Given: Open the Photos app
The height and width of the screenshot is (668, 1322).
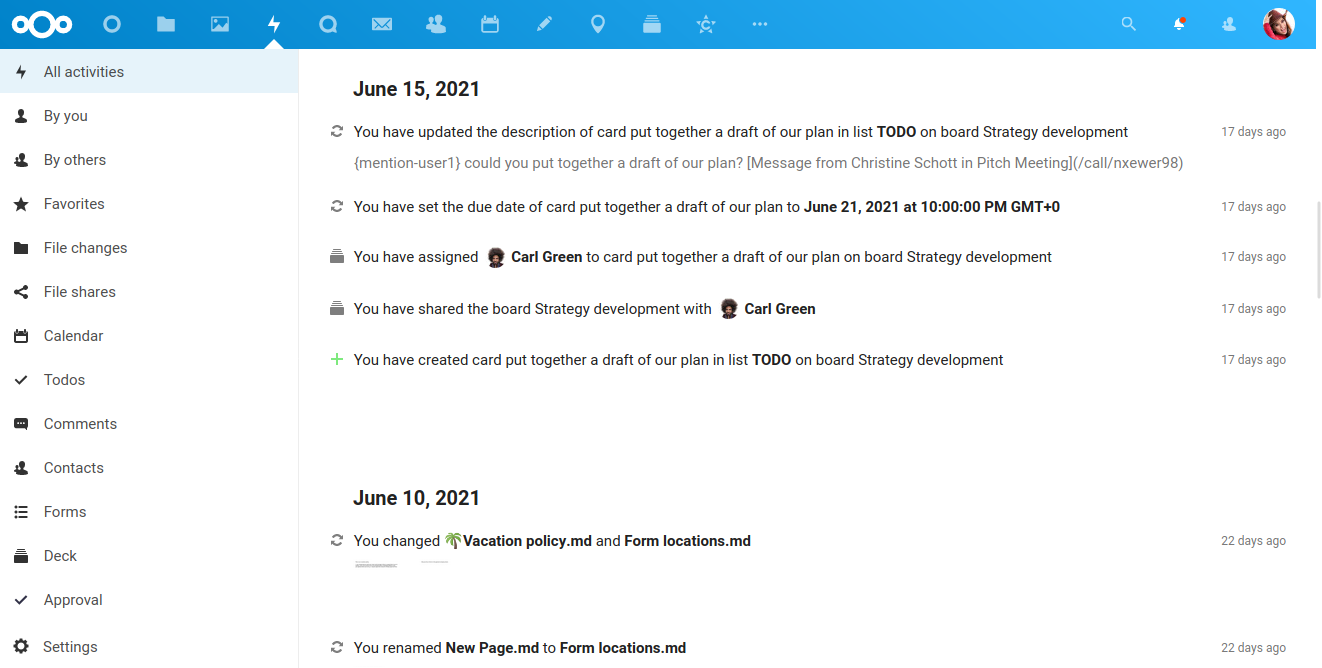Looking at the screenshot, I should pos(220,23).
